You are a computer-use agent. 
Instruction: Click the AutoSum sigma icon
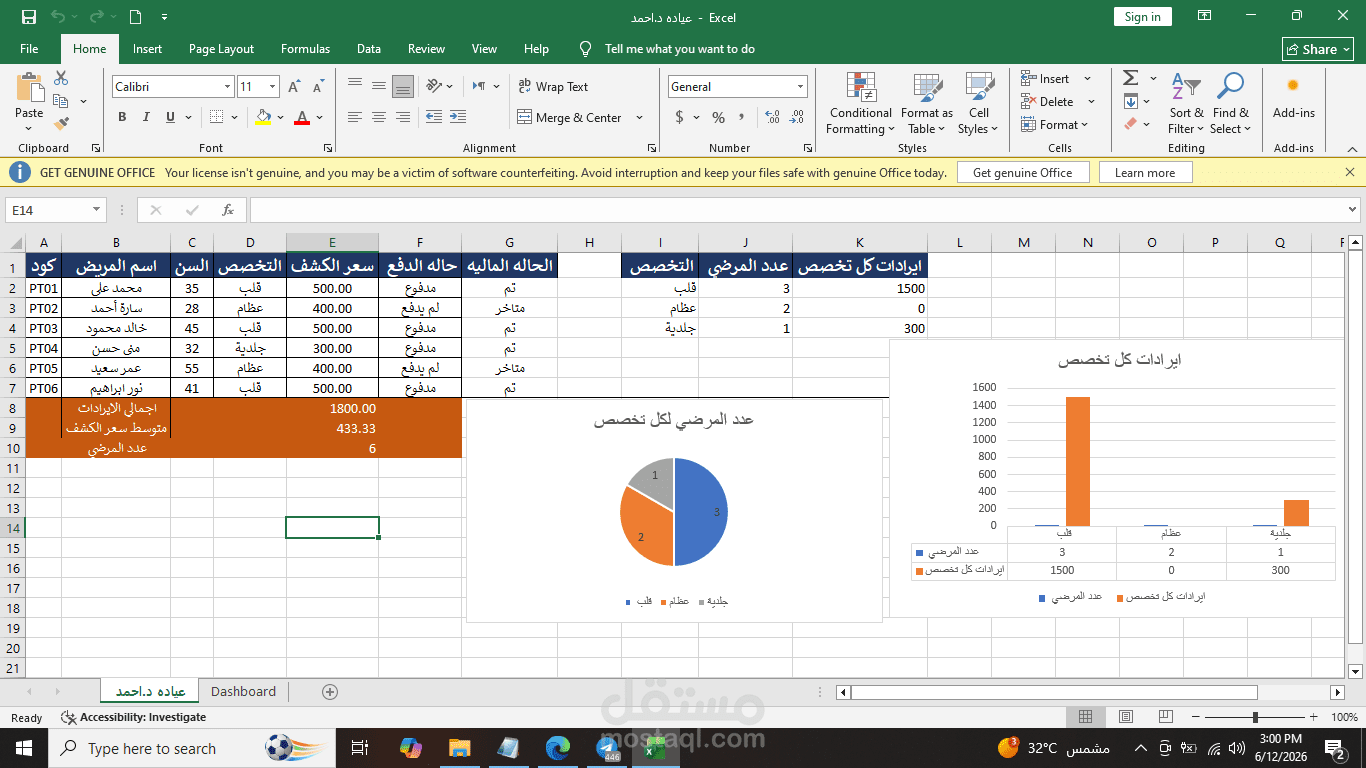coord(1130,78)
